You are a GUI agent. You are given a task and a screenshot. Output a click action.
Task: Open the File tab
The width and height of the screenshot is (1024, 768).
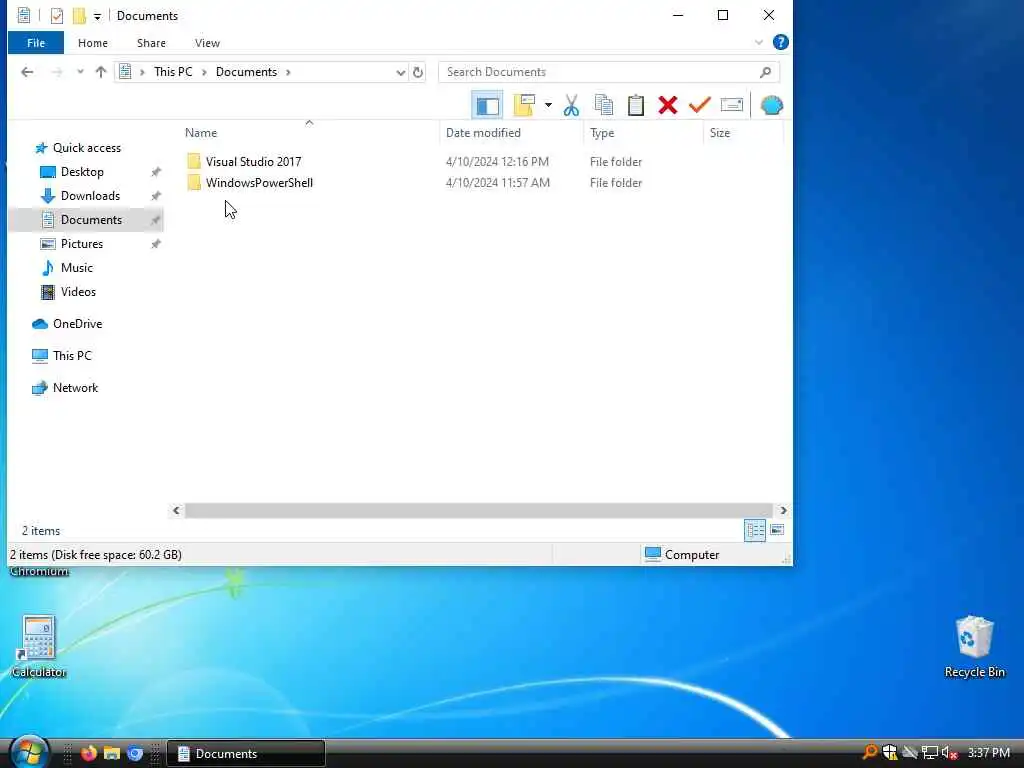[x=36, y=43]
